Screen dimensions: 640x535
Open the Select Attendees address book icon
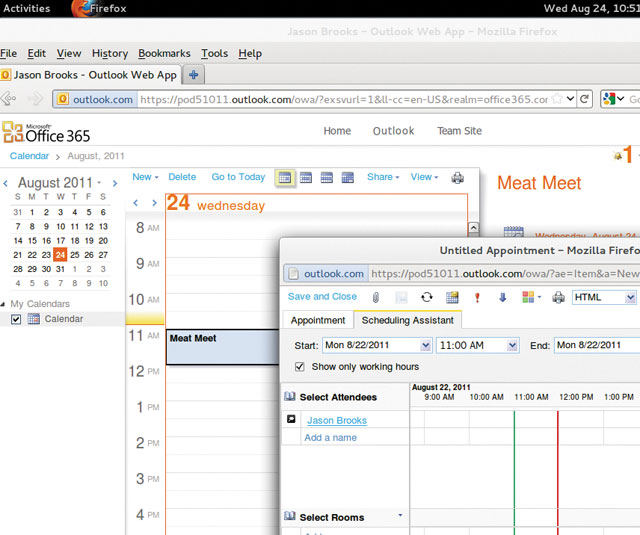[290, 396]
